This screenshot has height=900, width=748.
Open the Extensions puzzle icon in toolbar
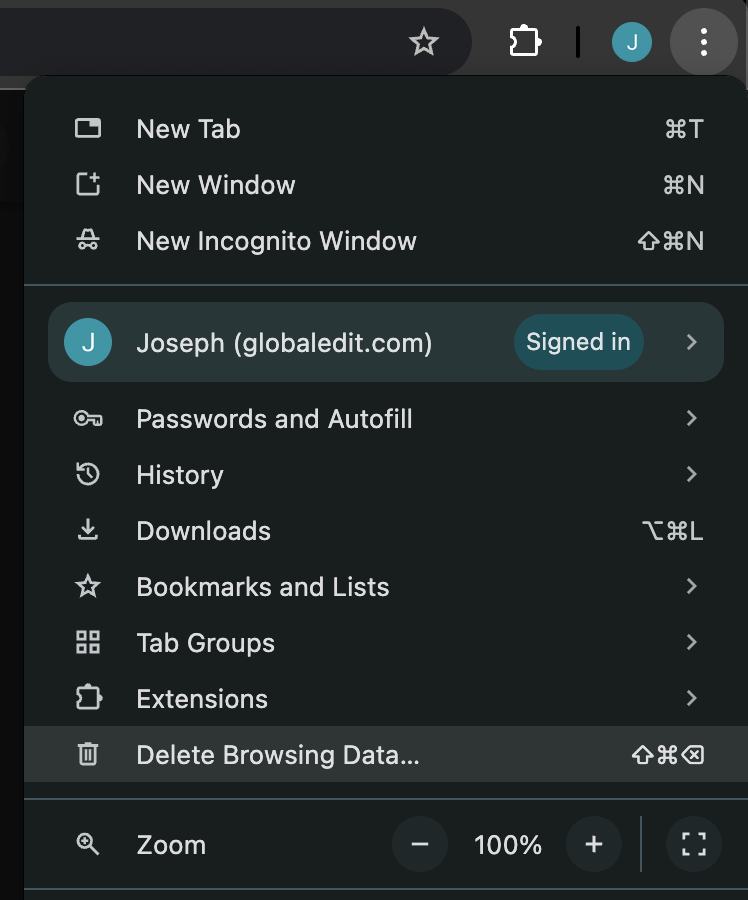coord(524,42)
